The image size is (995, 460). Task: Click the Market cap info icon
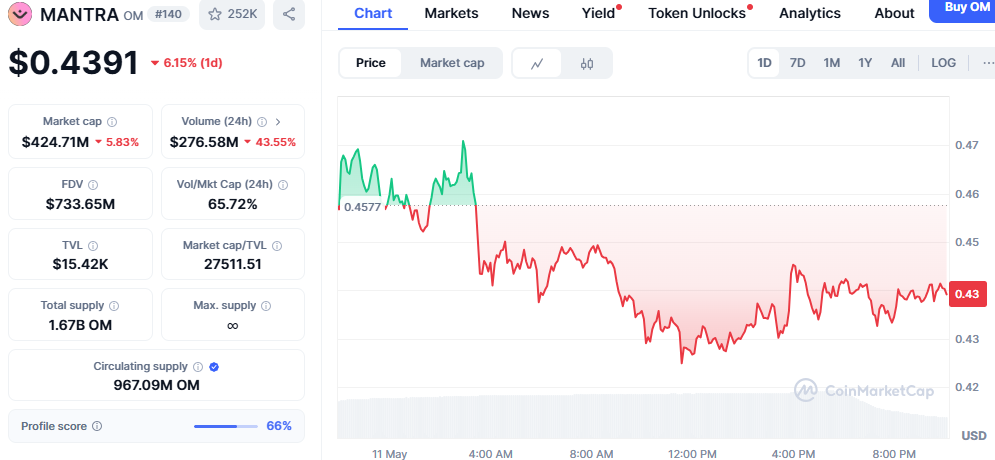tap(112, 121)
